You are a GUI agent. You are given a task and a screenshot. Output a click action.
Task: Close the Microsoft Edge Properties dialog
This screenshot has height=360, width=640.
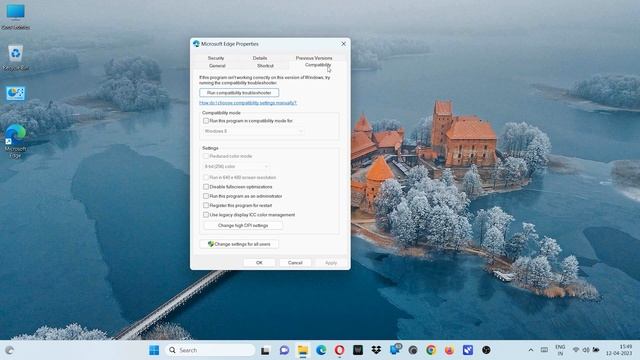point(343,44)
